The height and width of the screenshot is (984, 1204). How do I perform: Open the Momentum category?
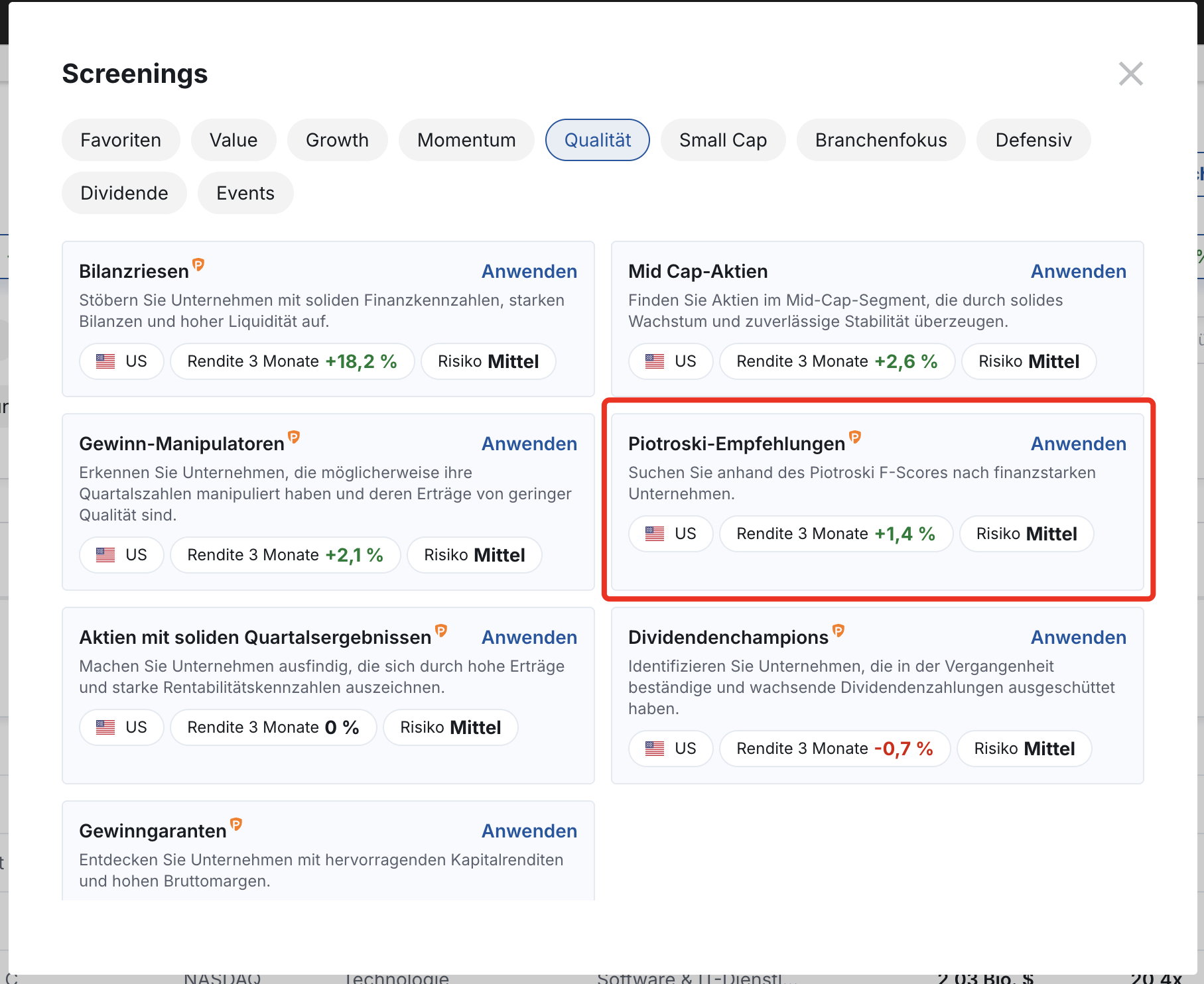coord(466,140)
